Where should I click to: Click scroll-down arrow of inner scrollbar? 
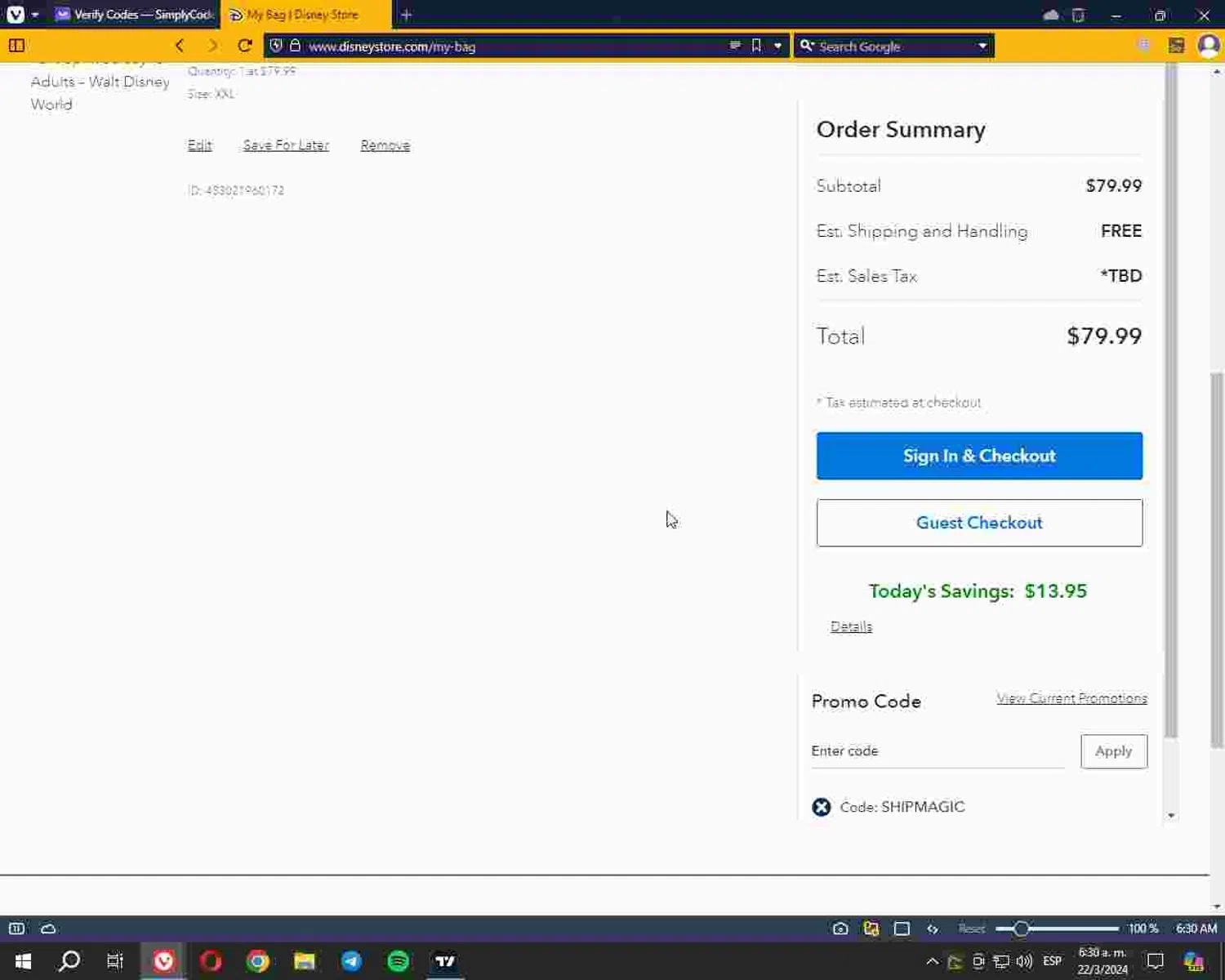[1171, 815]
